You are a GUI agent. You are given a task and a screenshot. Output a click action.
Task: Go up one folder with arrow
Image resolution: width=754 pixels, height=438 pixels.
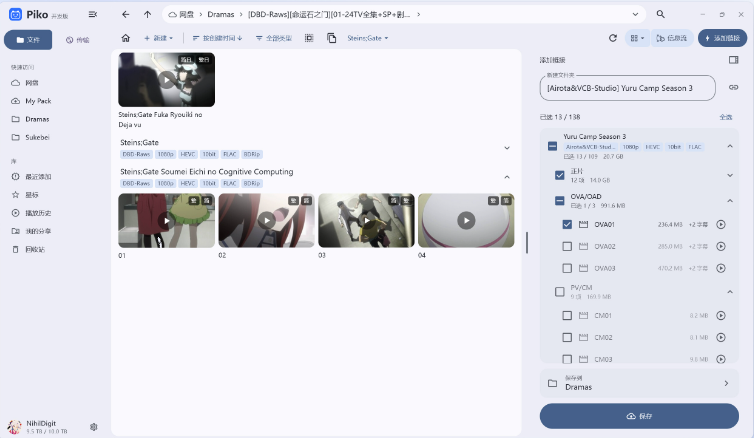click(148, 14)
